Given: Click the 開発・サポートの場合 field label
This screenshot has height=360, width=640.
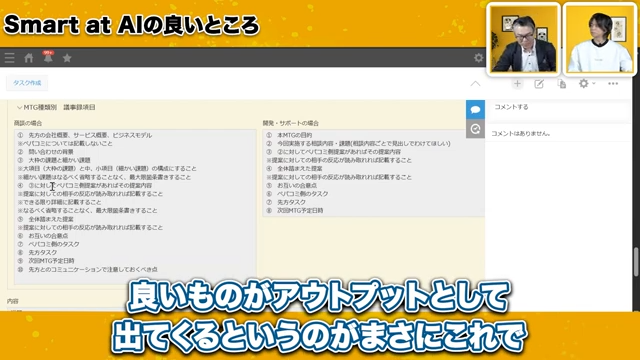Looking at the screenshot, I should tap(291, 123).
